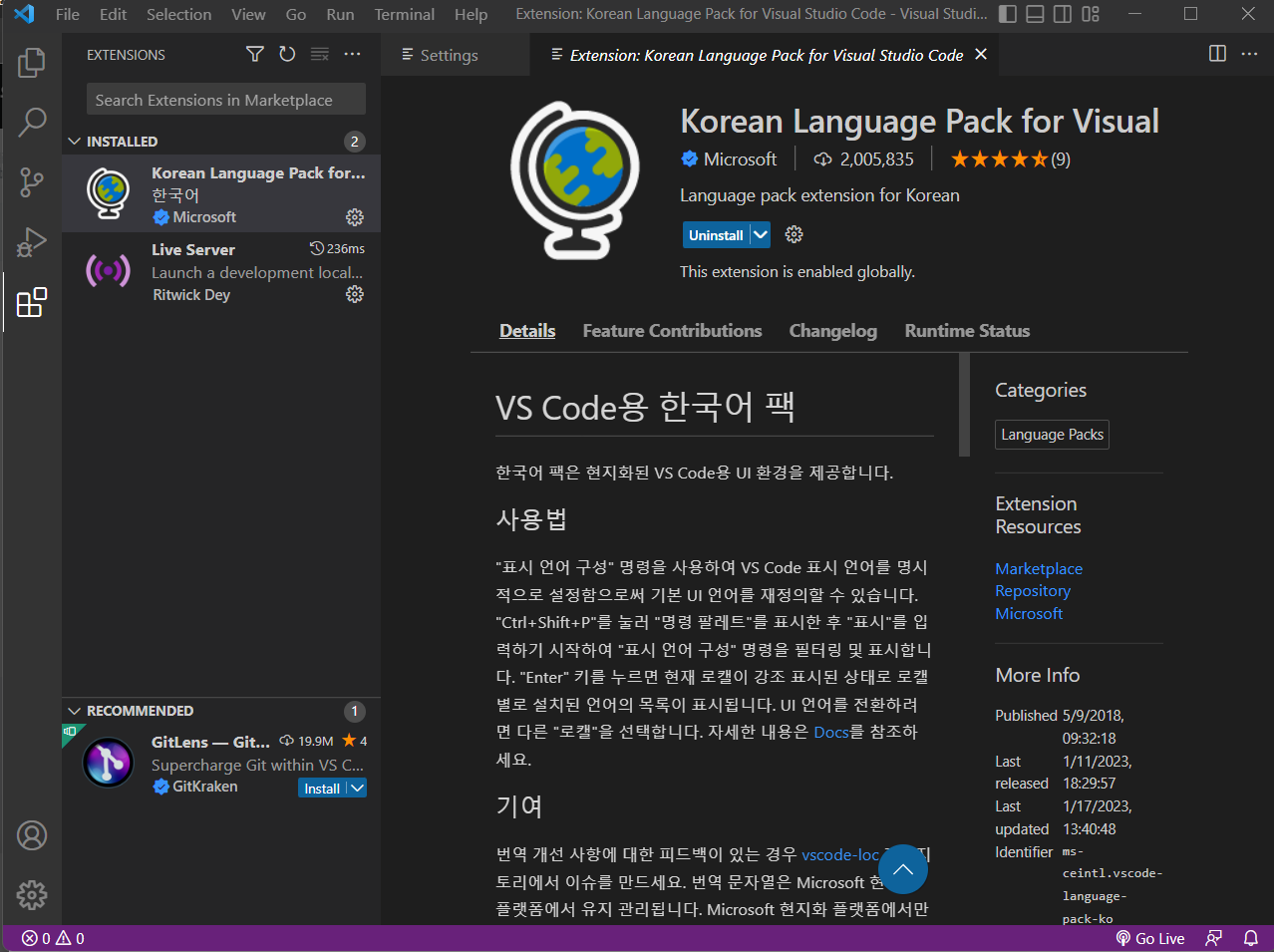Focus the Search Extensions in Marketplace field

226,100
